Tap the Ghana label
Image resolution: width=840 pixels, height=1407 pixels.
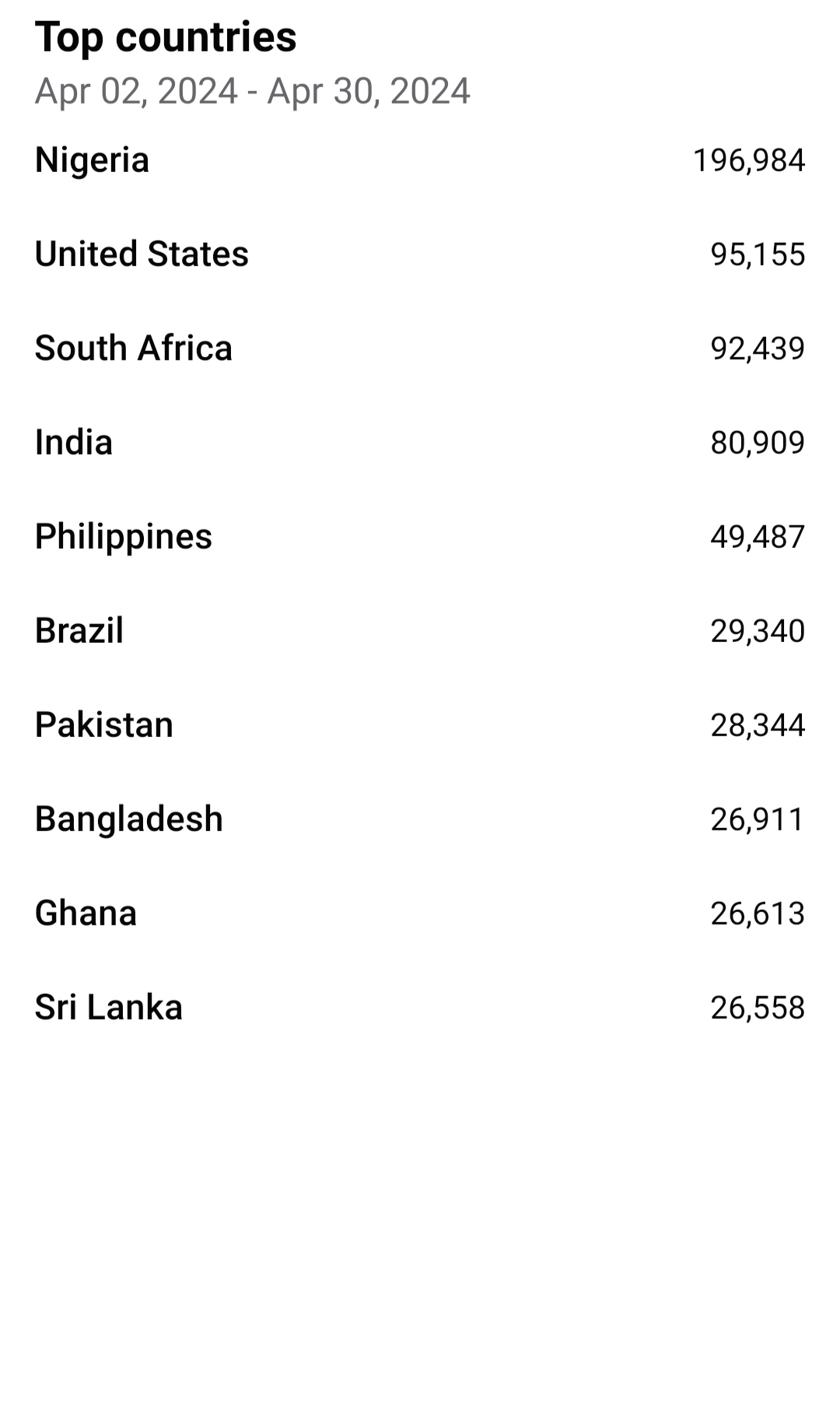pos(86,913)
